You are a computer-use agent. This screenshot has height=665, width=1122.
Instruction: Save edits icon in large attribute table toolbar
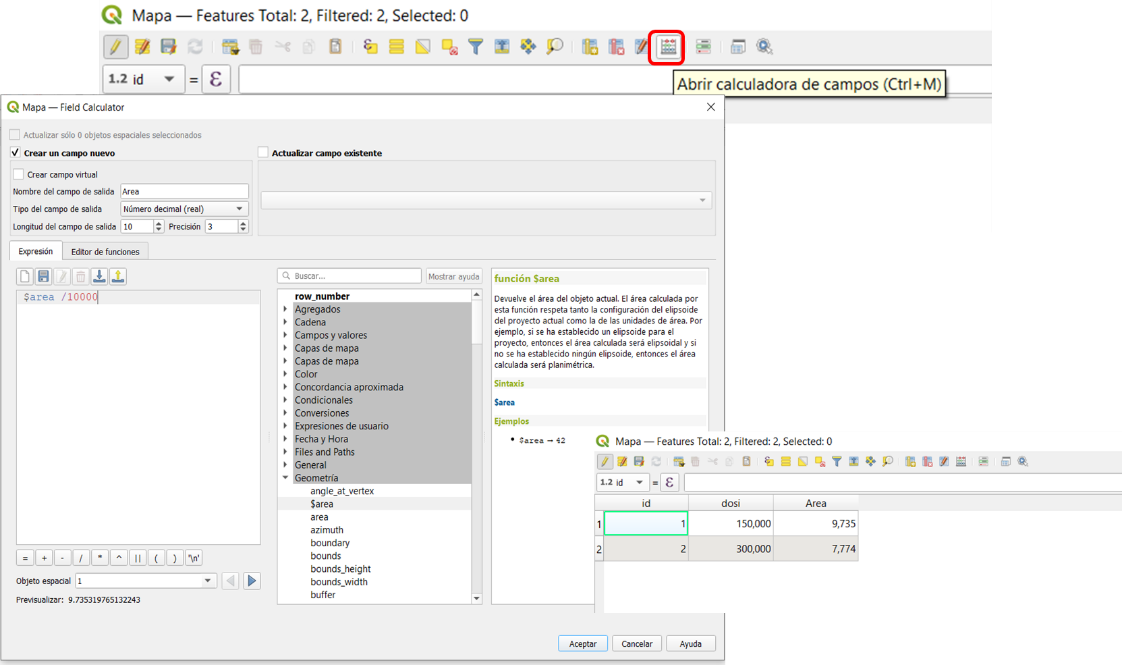coord(168,47)
